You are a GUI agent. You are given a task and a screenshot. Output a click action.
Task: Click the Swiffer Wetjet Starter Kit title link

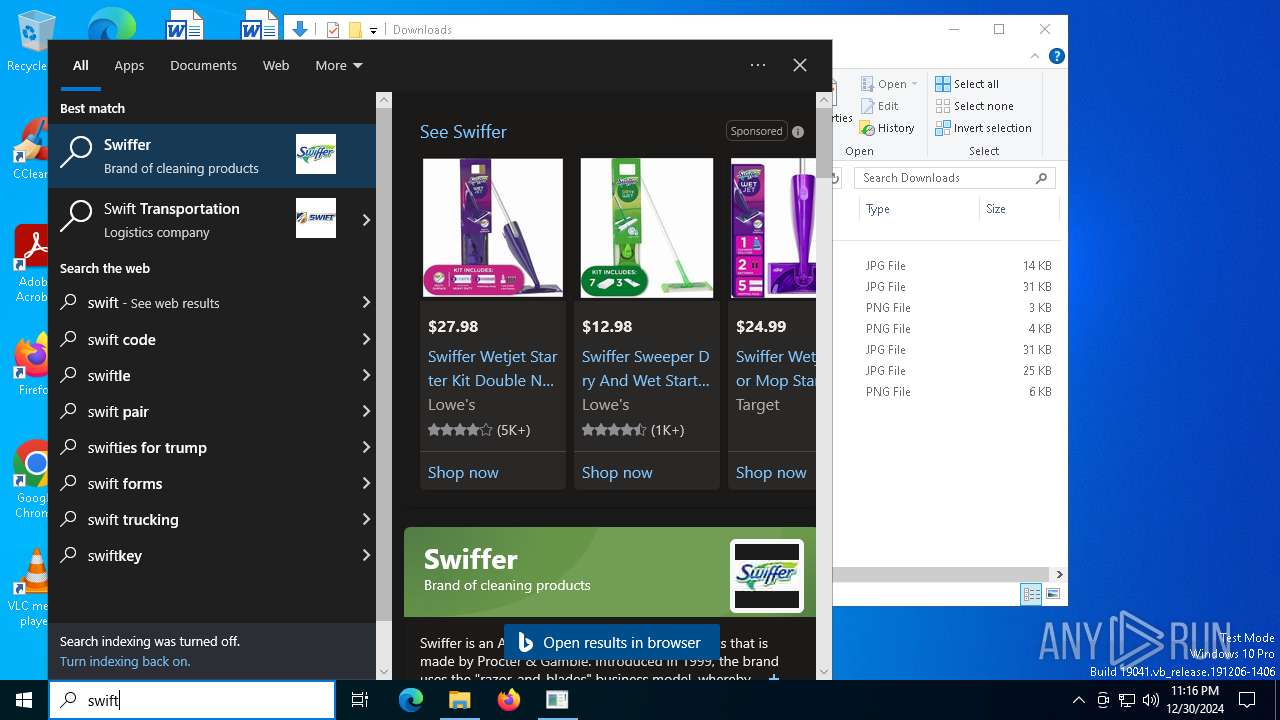(493, 368)
